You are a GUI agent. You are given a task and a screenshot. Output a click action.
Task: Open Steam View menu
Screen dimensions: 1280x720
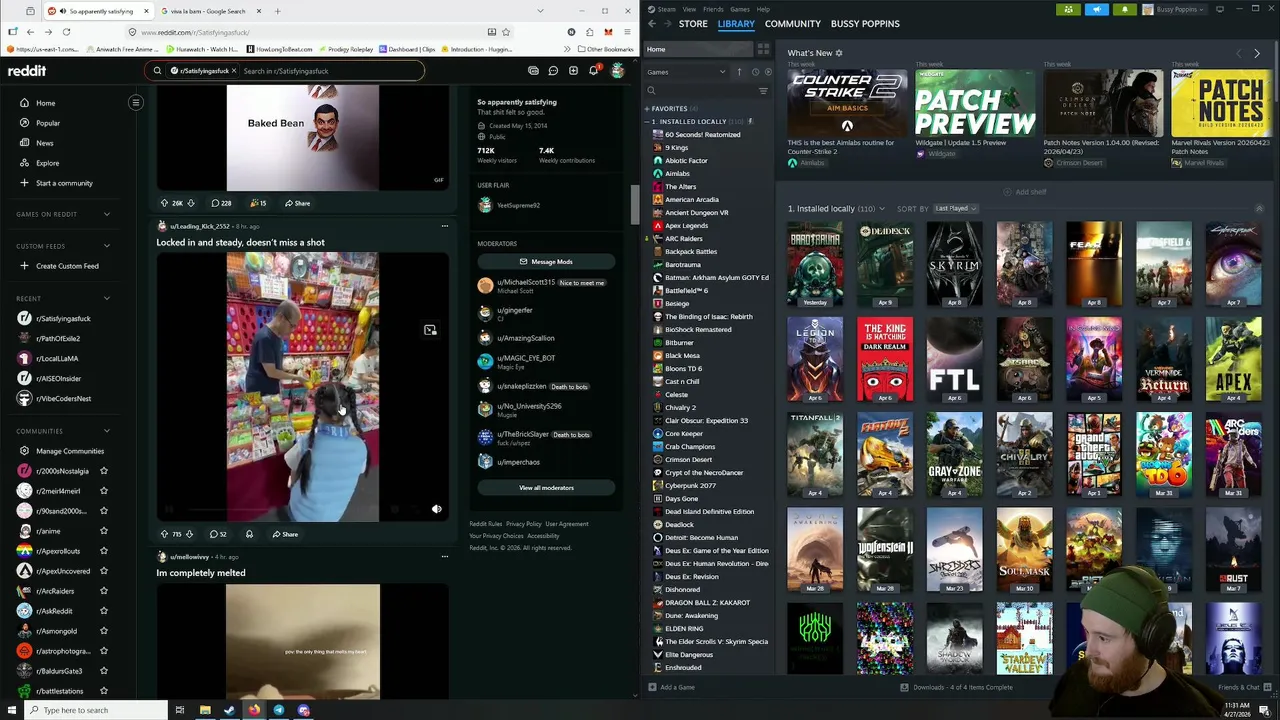pos(689,9)
